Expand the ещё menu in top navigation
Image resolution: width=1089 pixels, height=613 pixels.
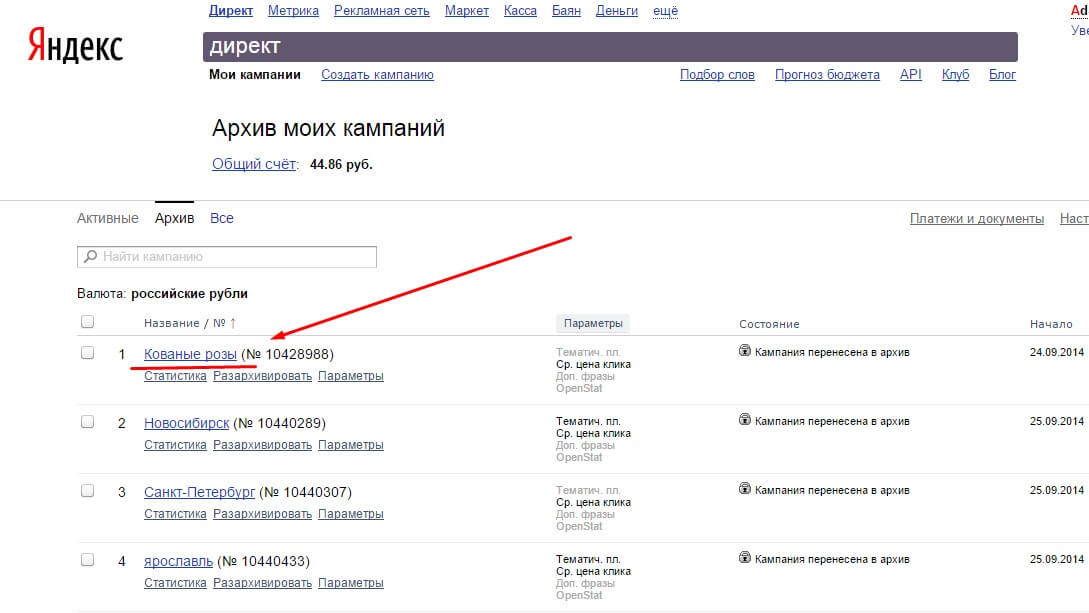[665, 11]
